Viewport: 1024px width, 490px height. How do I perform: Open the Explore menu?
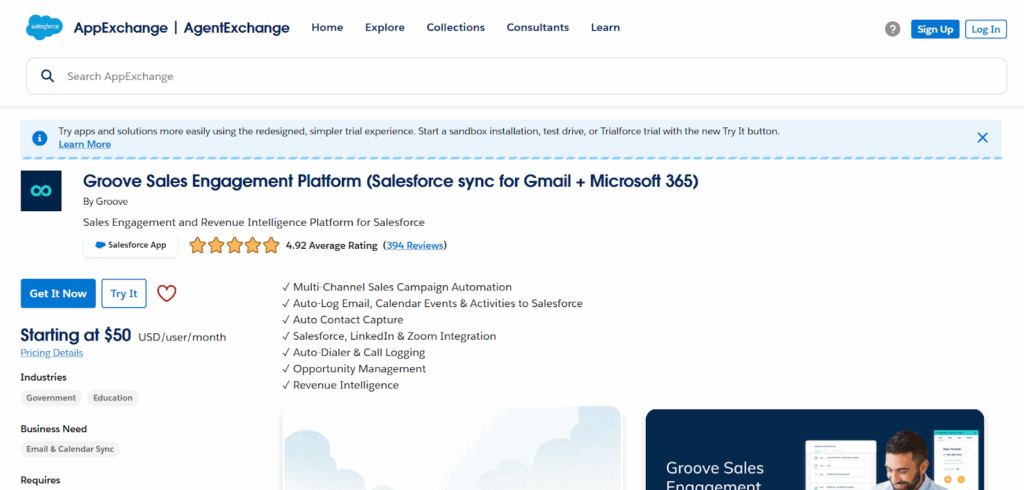coord(385,27)
